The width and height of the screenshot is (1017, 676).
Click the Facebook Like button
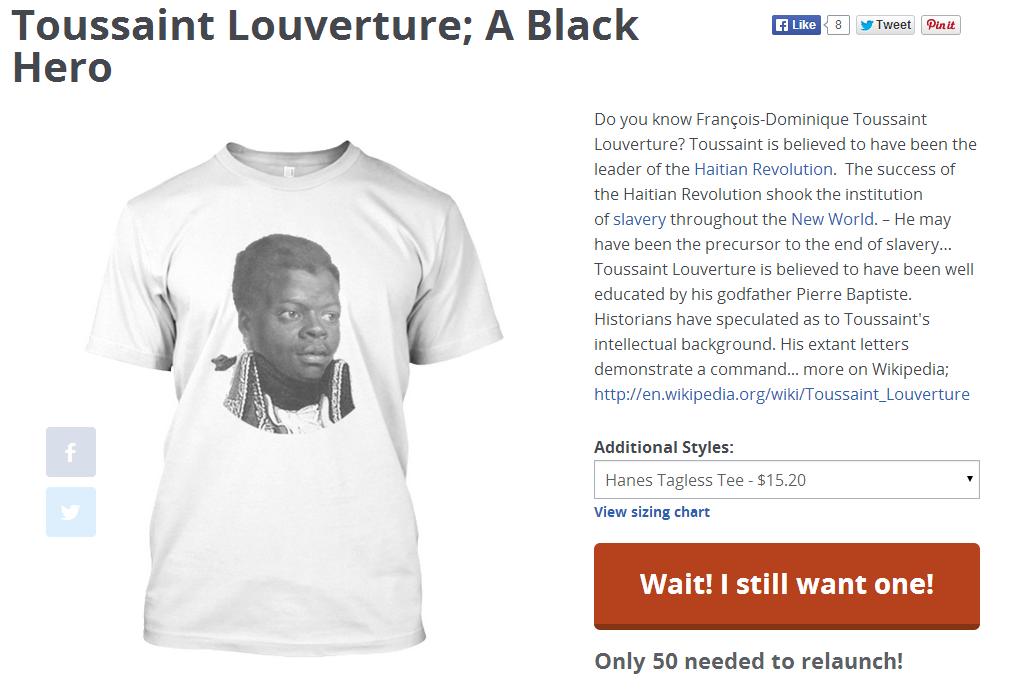click(796, 25)
